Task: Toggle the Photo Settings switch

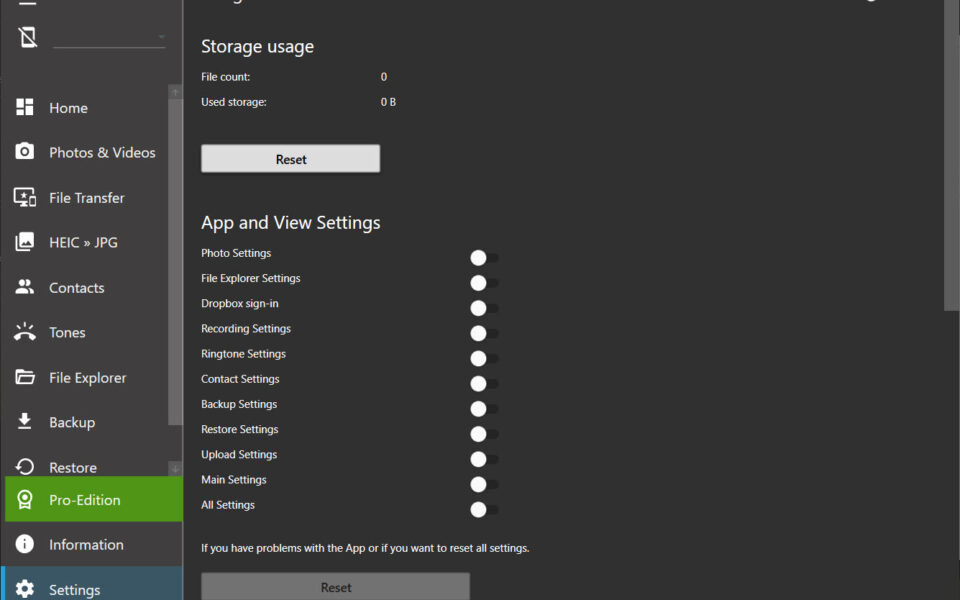Action: coord(484,258)
